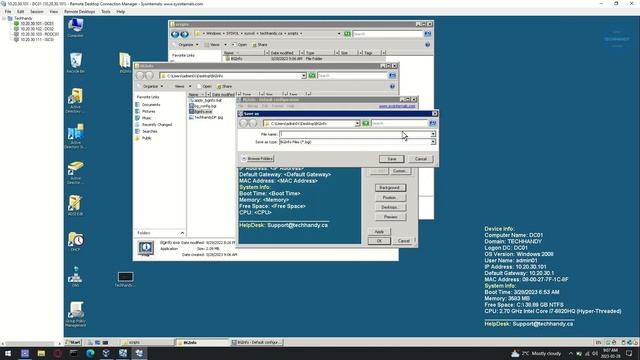The height and width of the screenshot is (360, 640).
Task: Open the Tools menu
Action: click(x=106, y=11)
